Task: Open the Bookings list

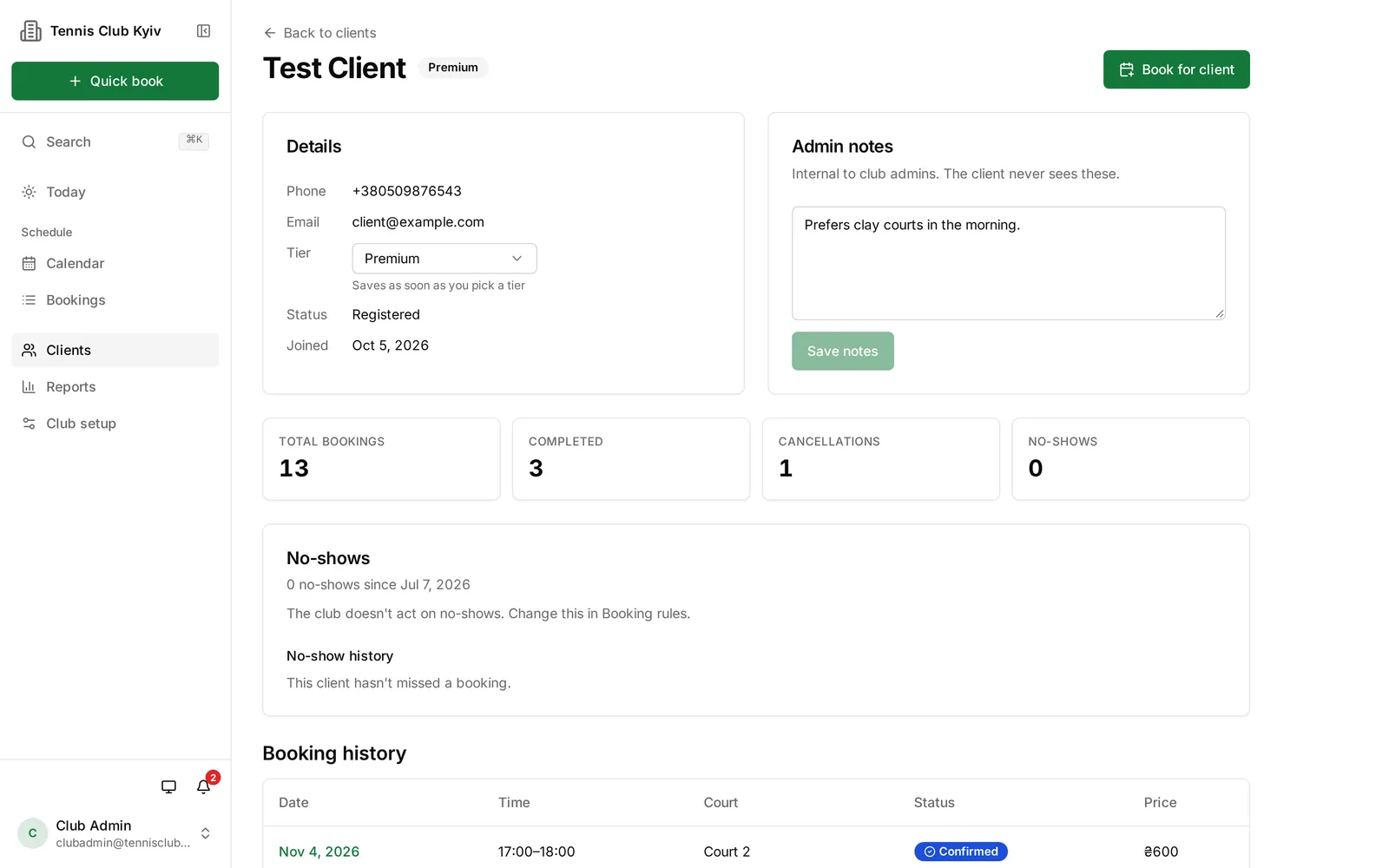Action: click(115, 299)
